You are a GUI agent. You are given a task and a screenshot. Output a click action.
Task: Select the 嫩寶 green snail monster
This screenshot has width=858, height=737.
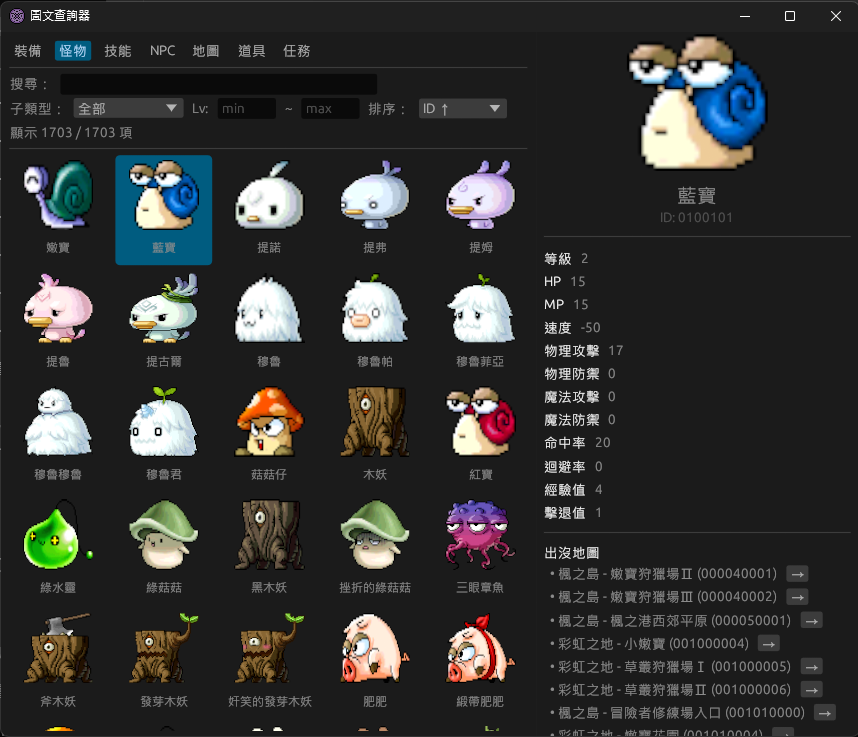click(58, 210)
